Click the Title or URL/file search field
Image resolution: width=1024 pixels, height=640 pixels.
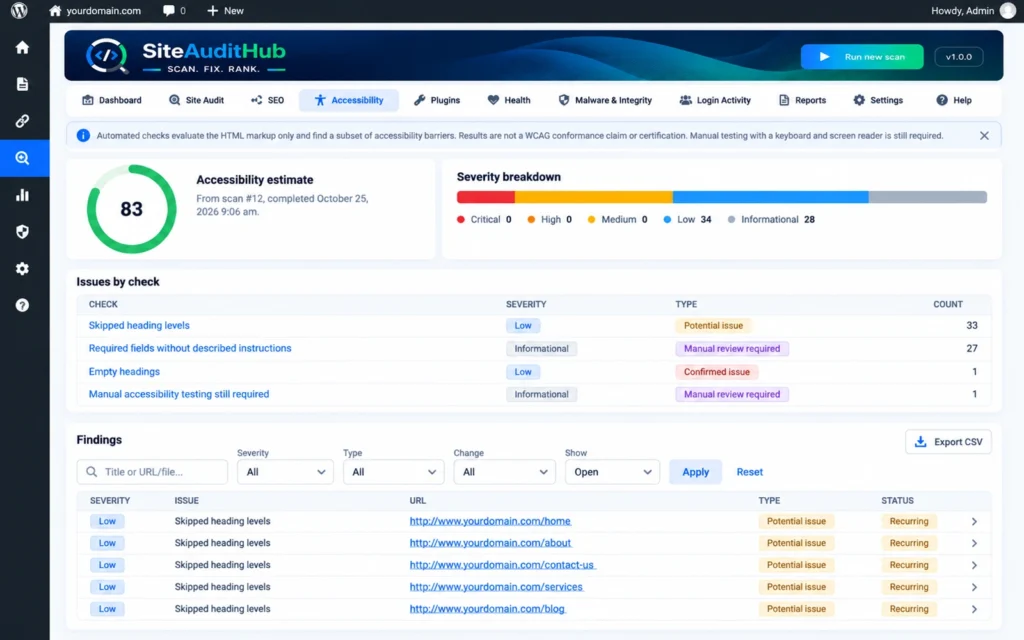point(152,472)
